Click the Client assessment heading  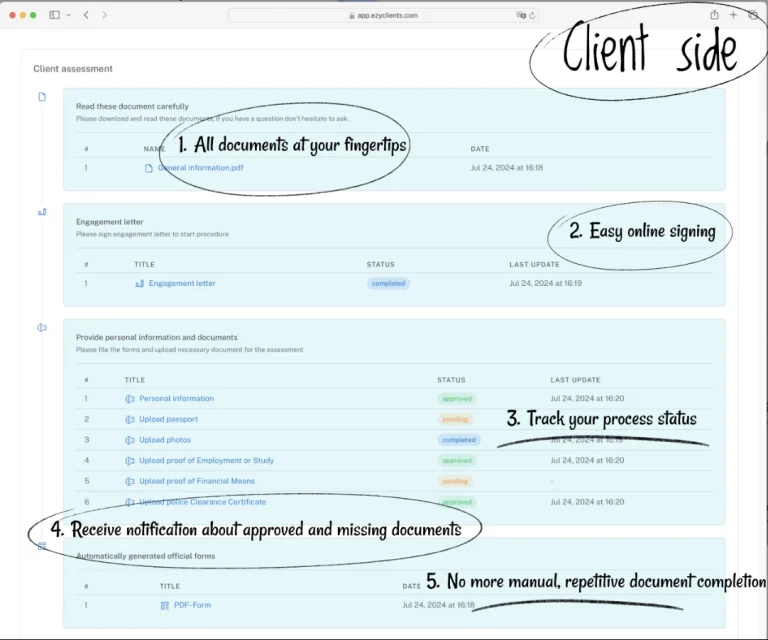point(73,69)
